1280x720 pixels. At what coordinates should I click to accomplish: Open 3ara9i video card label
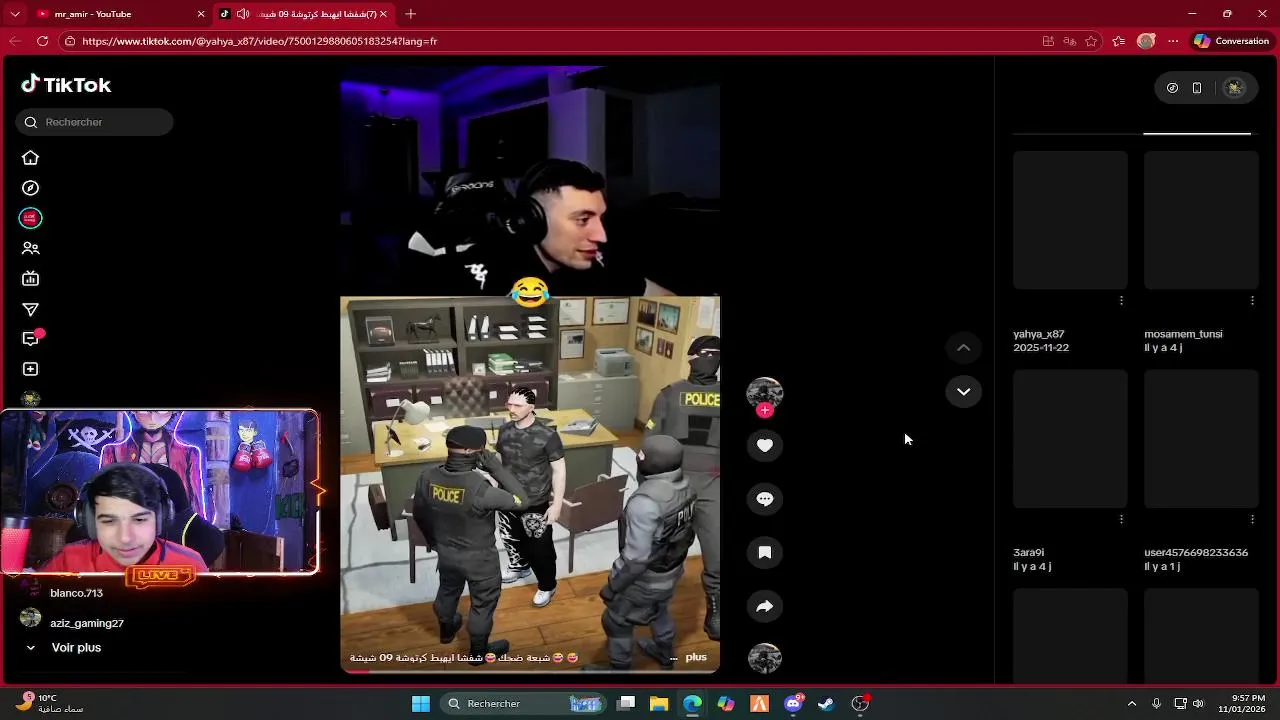(x=1028, y=552)
